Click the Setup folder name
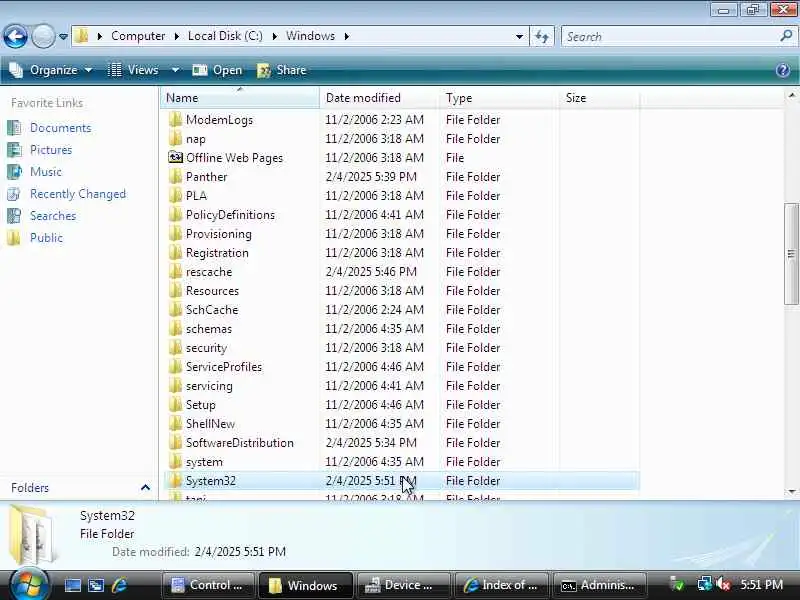This screenshot has height=600, width=800. [x=201, y=405]
